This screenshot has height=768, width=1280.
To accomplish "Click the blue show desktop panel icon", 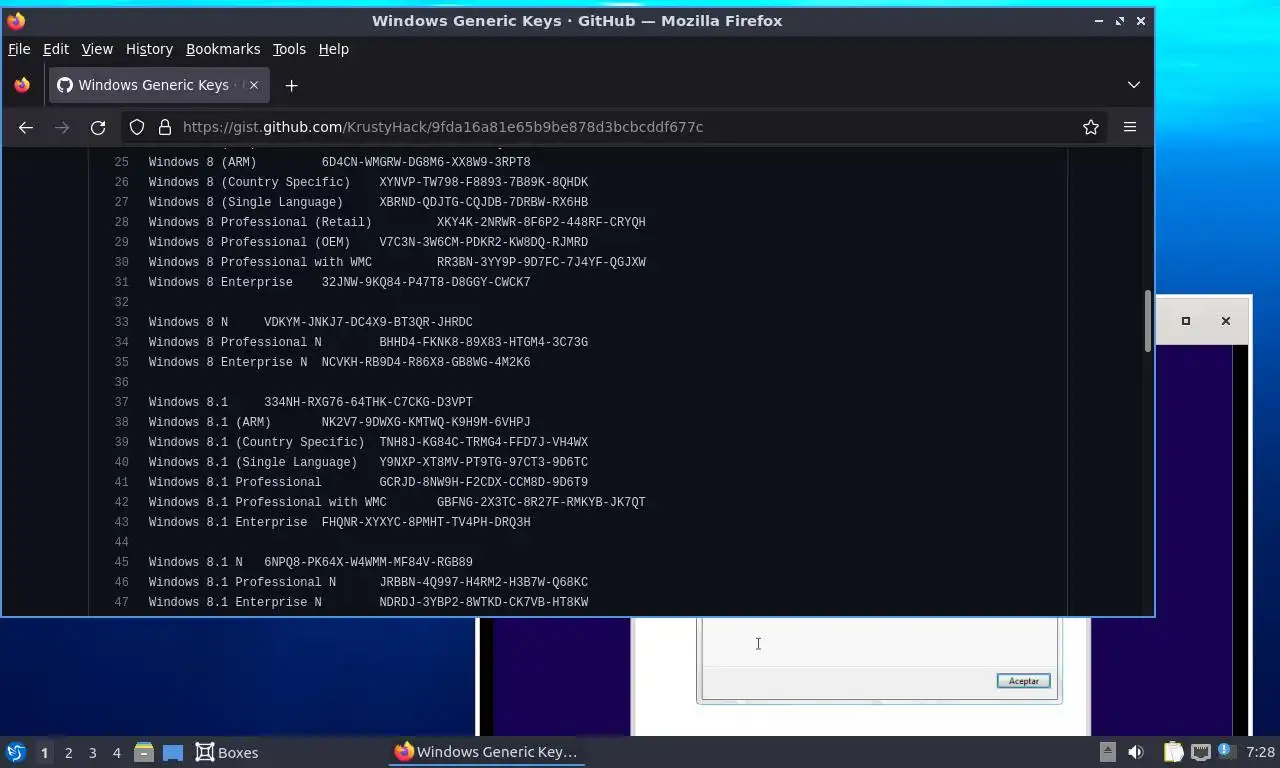I will coord(173,752).
